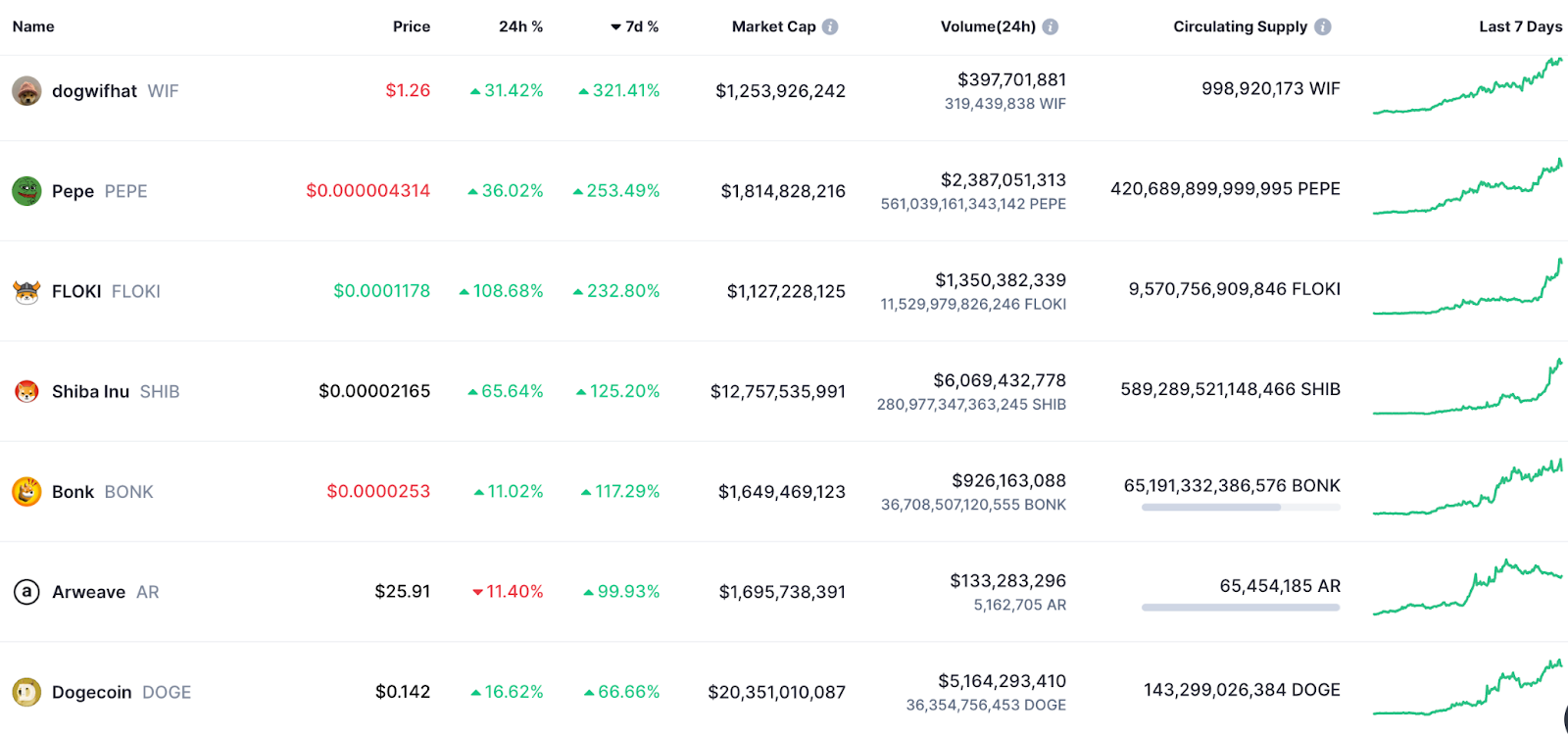Sort by the 7d % column

(635, 26)
